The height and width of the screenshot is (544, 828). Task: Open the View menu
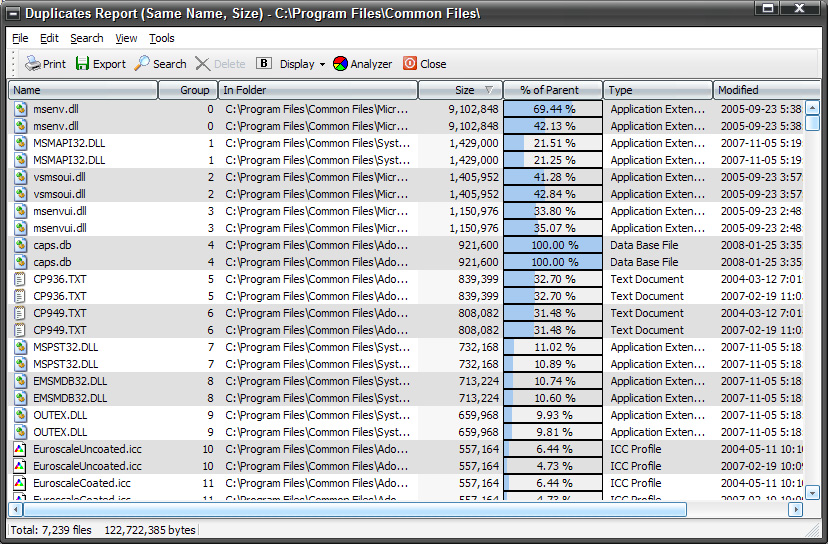point(126,38)
